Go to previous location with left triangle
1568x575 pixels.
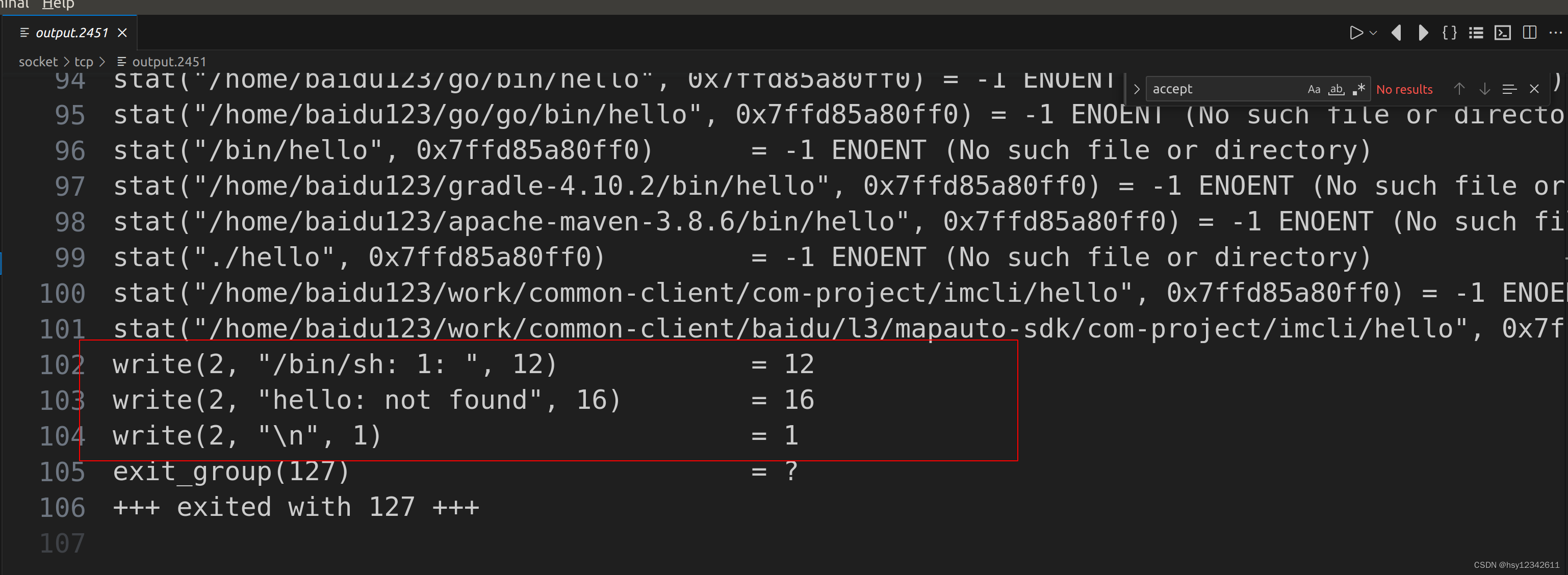click(x=1396, y=33)
